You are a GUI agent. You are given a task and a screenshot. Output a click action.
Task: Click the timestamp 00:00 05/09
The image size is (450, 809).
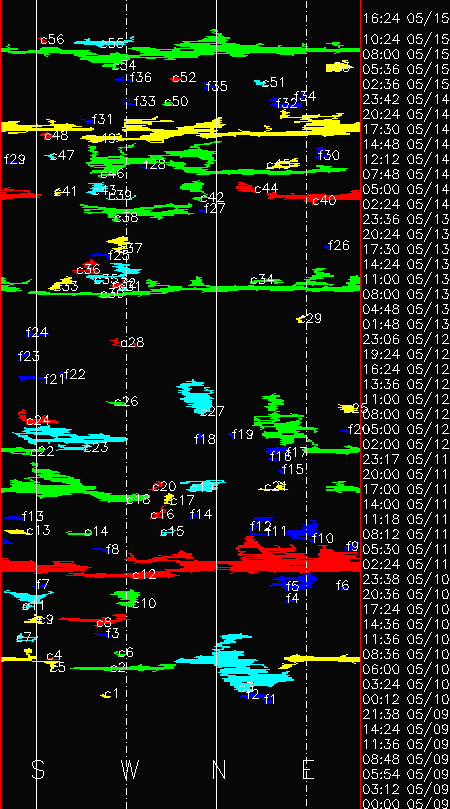(406, 804)
